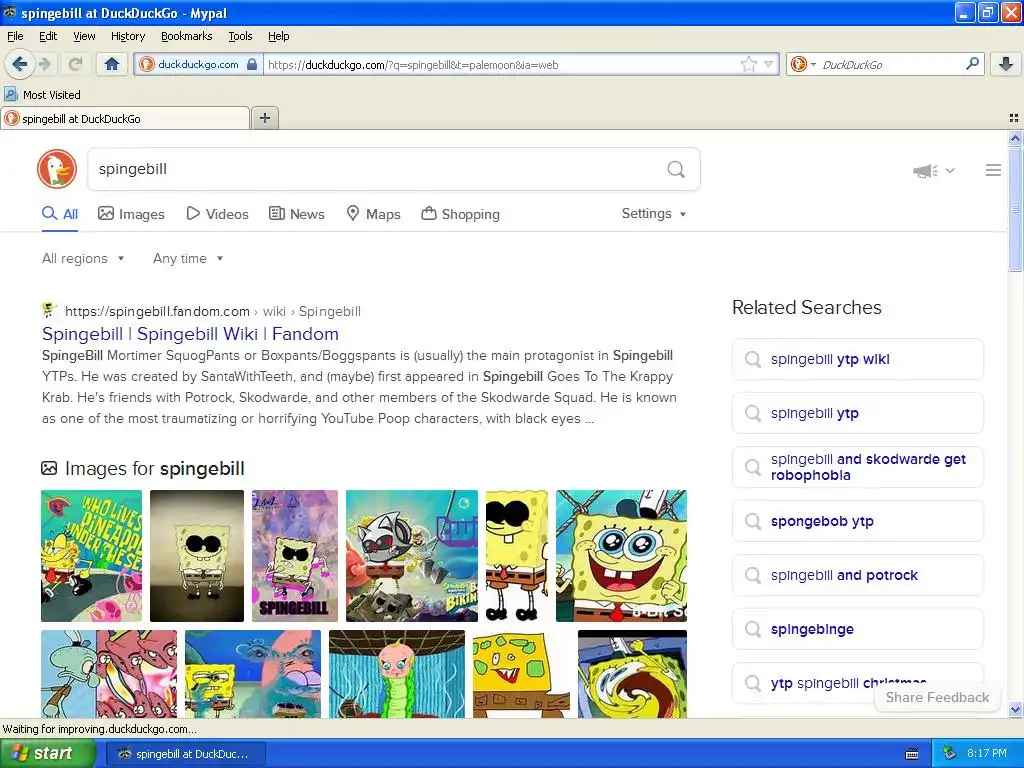1024x768 pixels.
Task: Open the search engine selector dropdown
Action: click(803, 64)
